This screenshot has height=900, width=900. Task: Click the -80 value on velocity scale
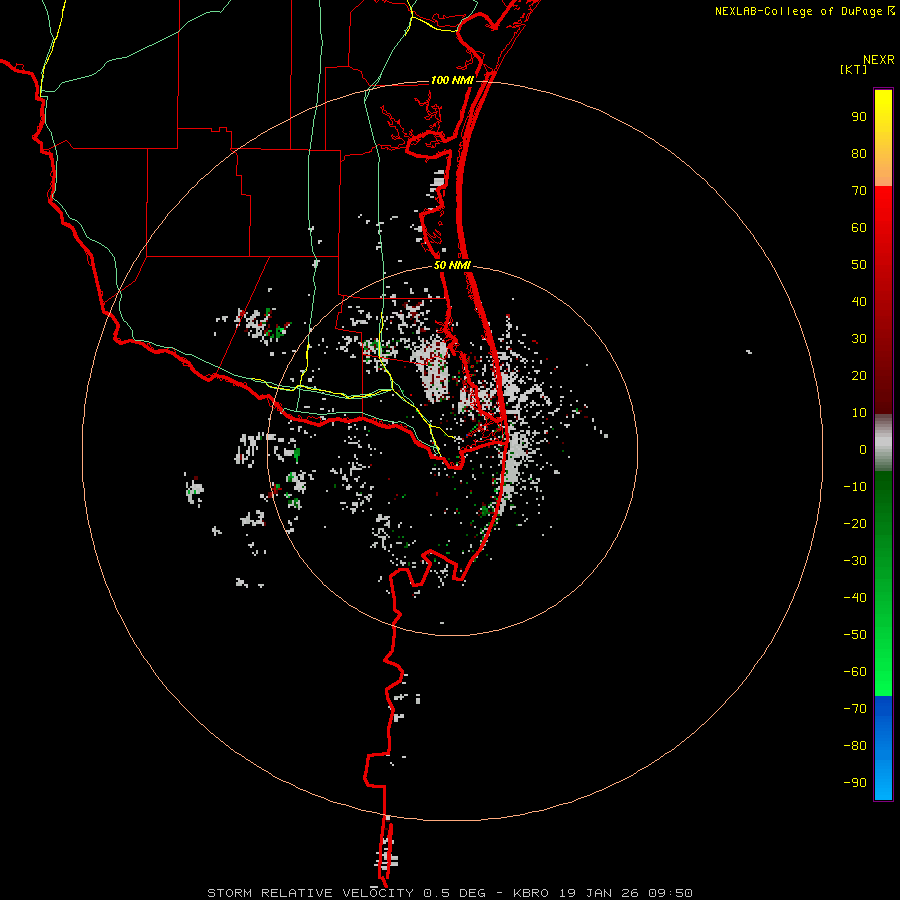[x=855, y=746]
